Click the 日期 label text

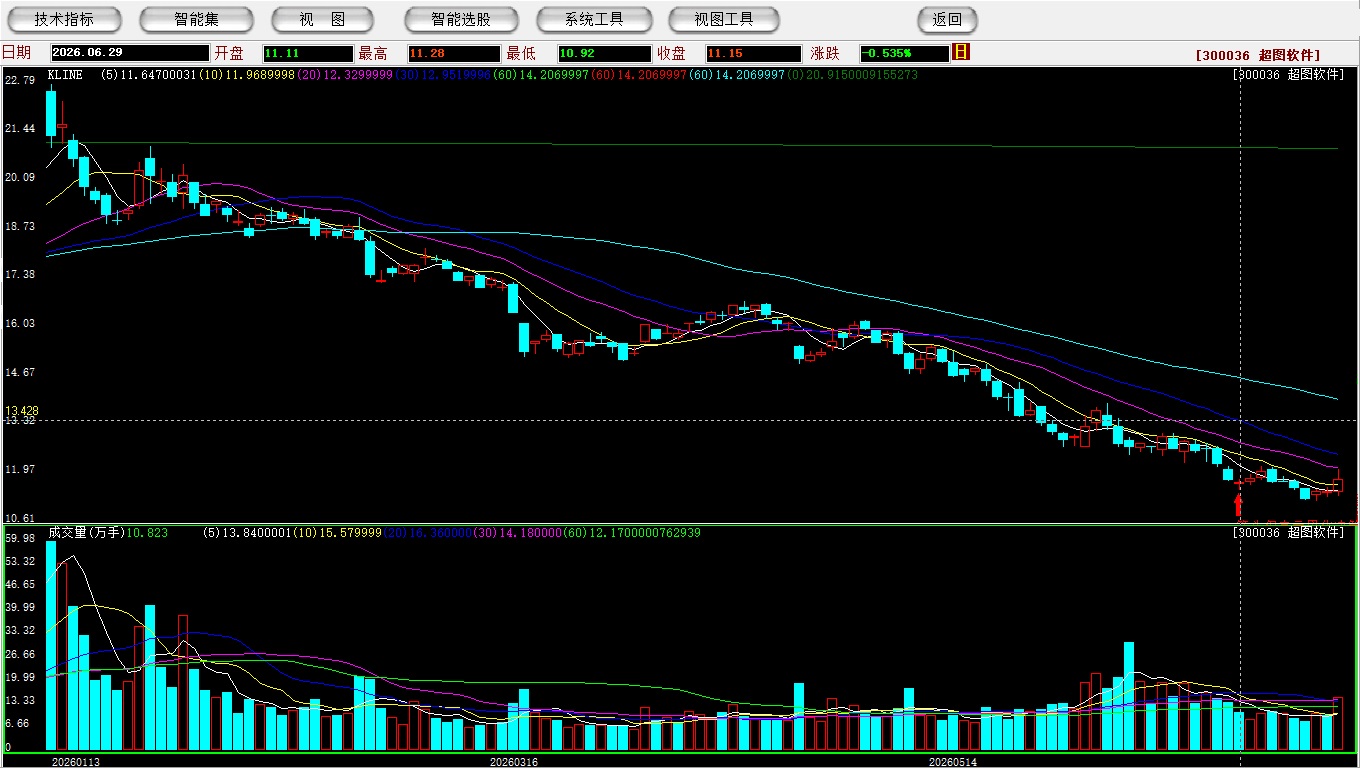tap(16, 53)
